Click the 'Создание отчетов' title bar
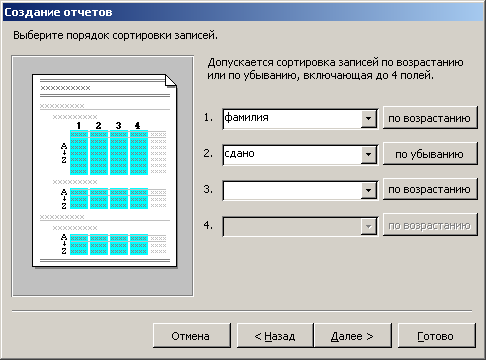This screenshot has height=360, width=486. [x=243, y=12]
